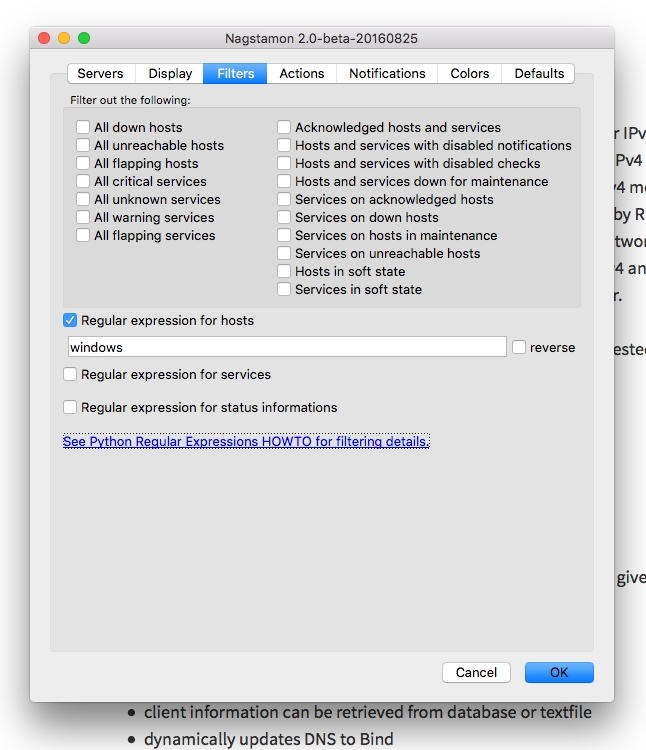Toggle Services in soft state checkbox

click(284, 290)
